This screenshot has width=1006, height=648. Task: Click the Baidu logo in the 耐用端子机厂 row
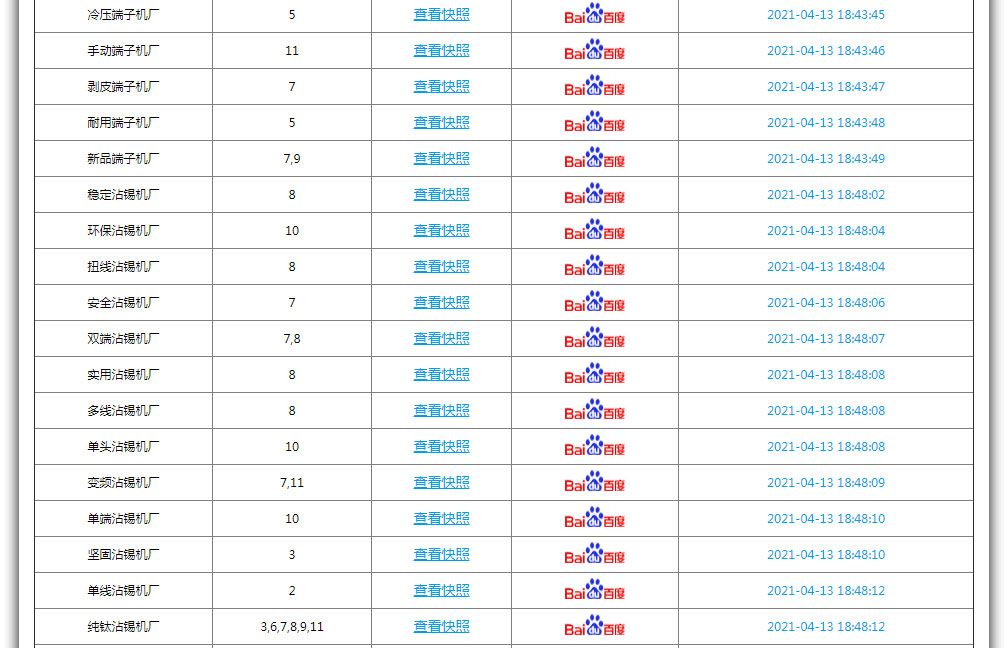[x=595, y=122]
